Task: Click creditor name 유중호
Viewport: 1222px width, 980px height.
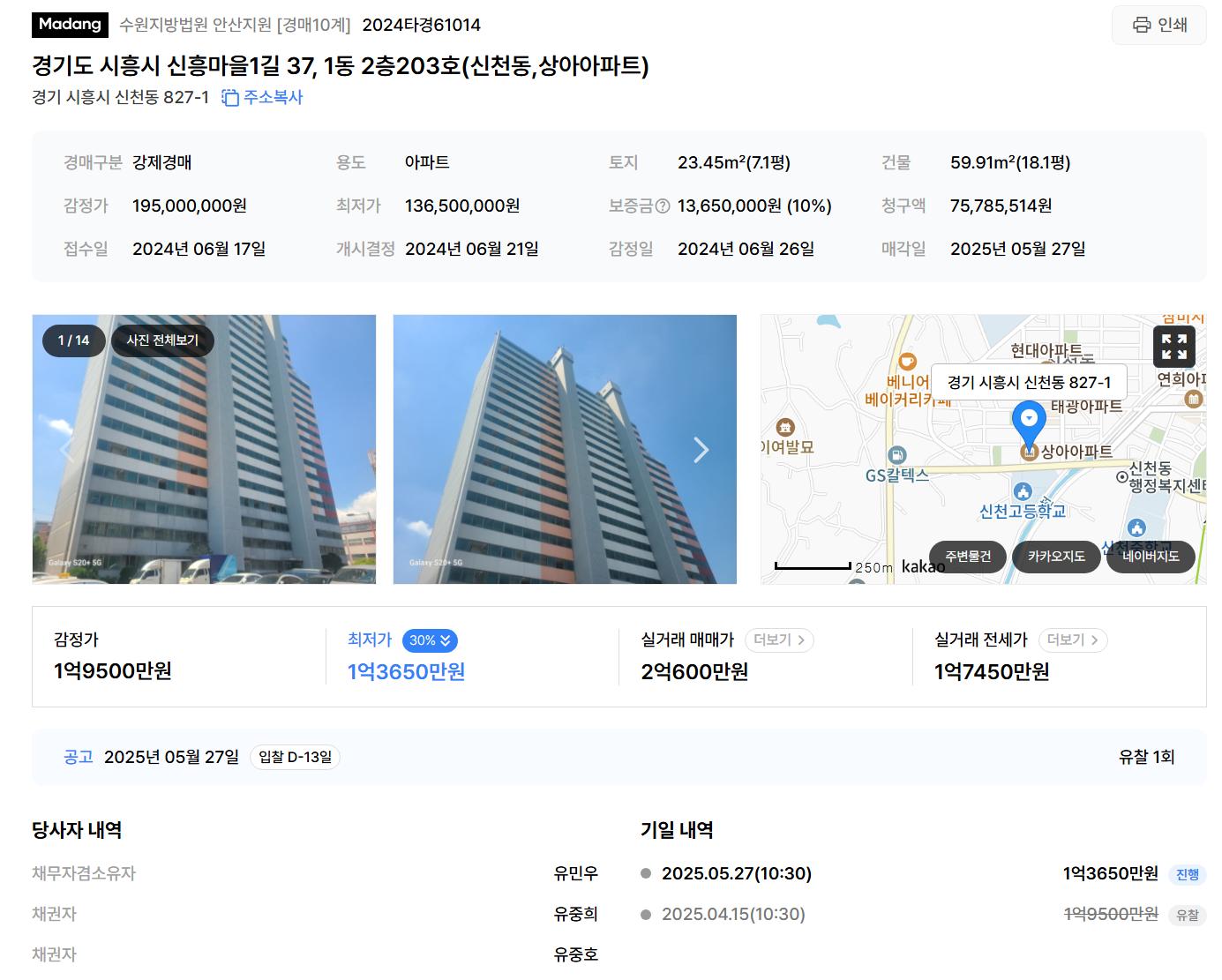Action: click(x=576, y=954)
